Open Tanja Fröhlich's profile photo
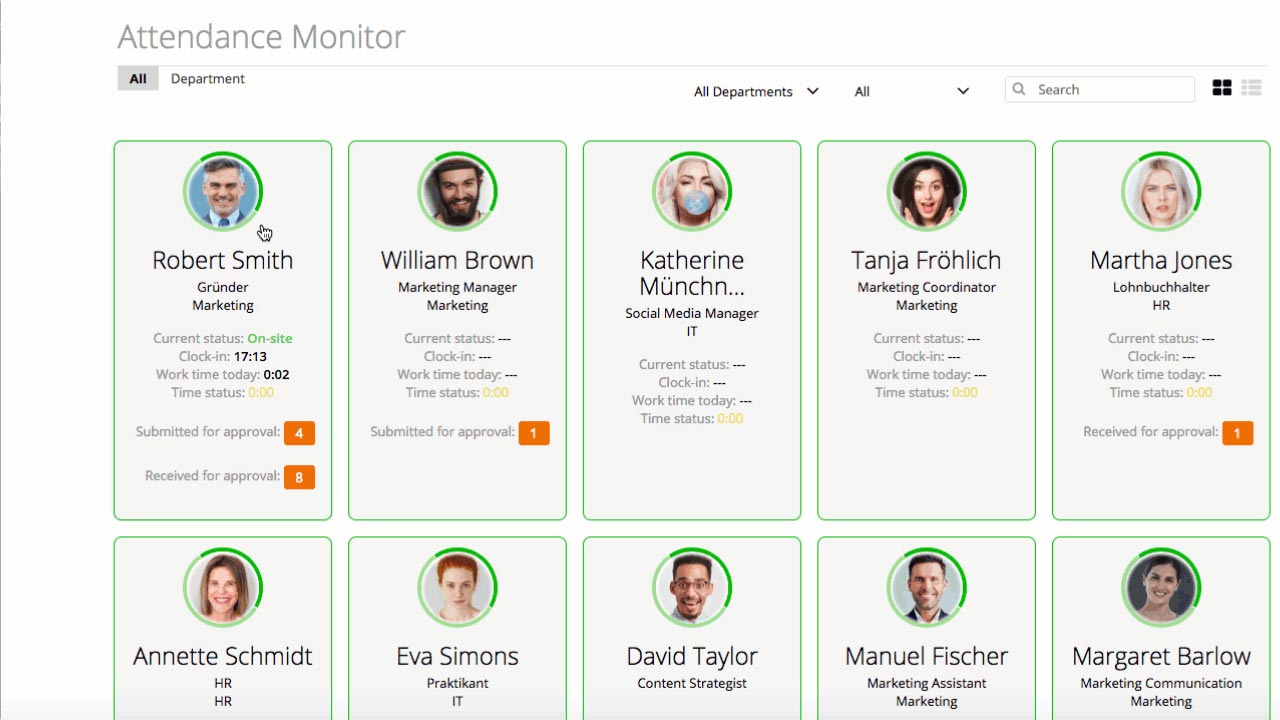 tap(926, 191)
